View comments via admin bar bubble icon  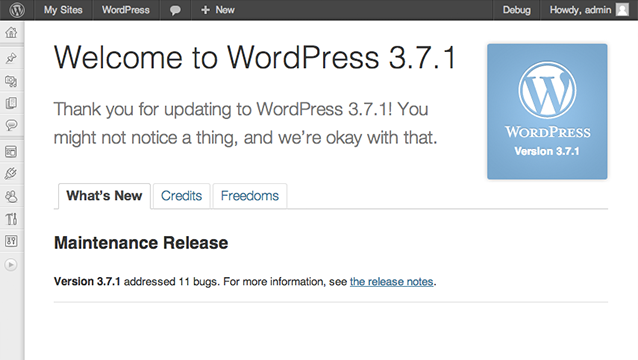click(x=175, y=10)
